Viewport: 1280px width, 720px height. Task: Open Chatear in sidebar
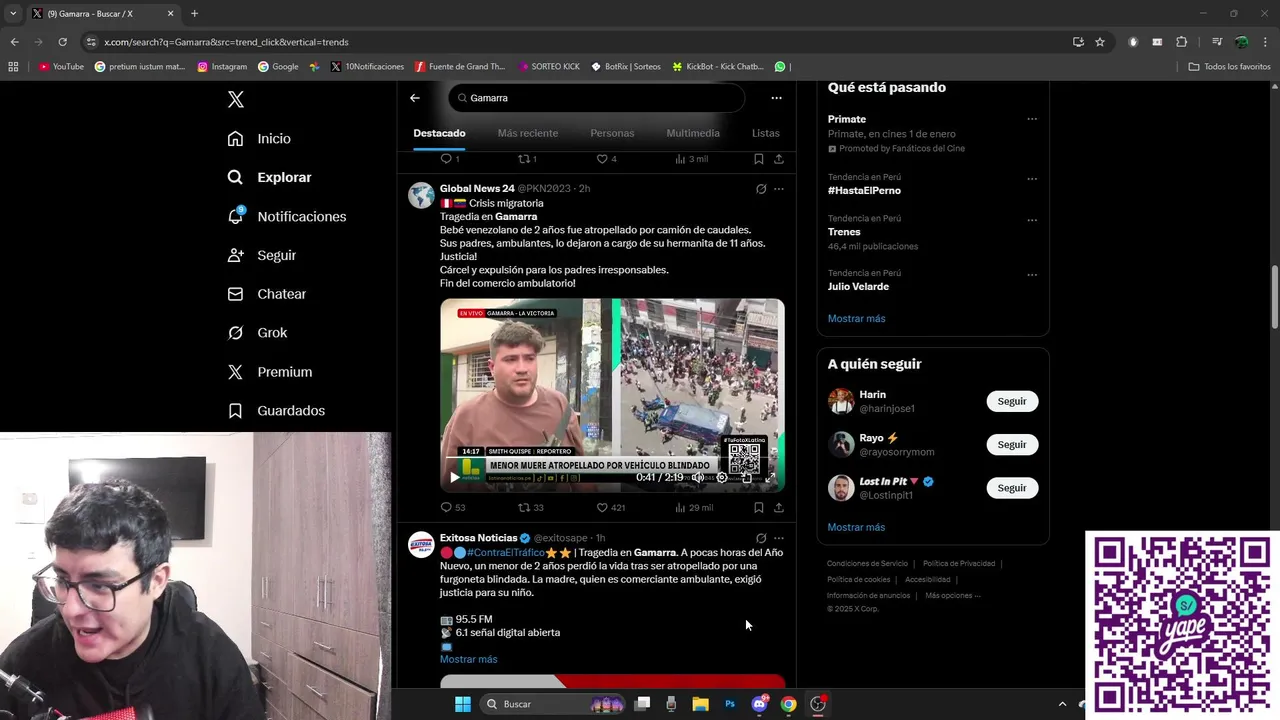point(267,294)
